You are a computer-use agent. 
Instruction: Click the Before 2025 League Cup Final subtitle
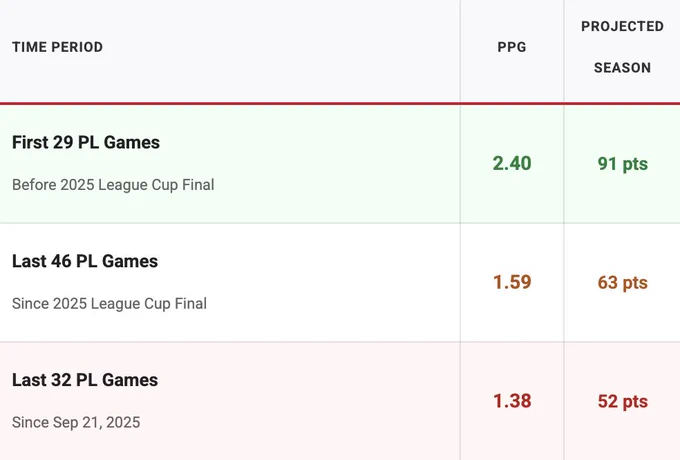(113, 185)
